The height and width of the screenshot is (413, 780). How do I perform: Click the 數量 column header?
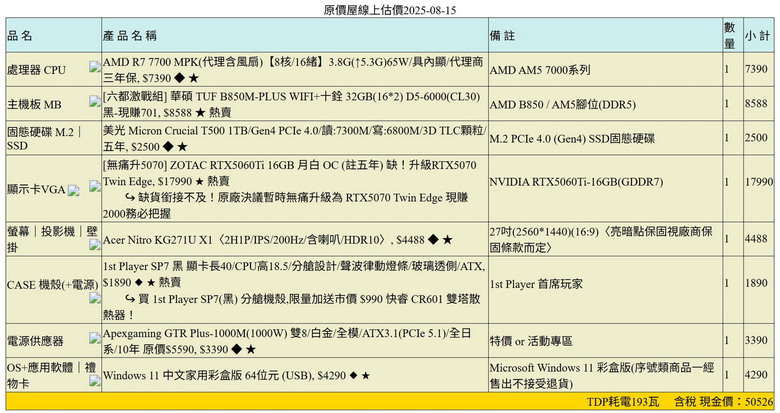[x=730, y=35]
